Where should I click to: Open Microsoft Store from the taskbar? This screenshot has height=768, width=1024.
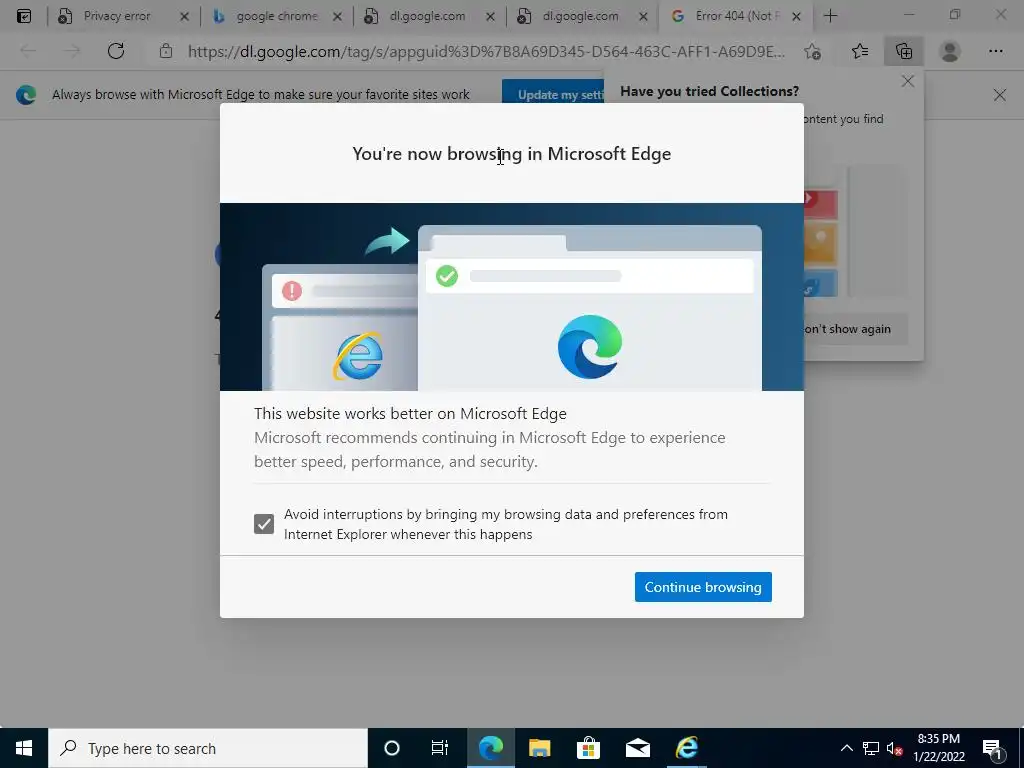[588, 748]
